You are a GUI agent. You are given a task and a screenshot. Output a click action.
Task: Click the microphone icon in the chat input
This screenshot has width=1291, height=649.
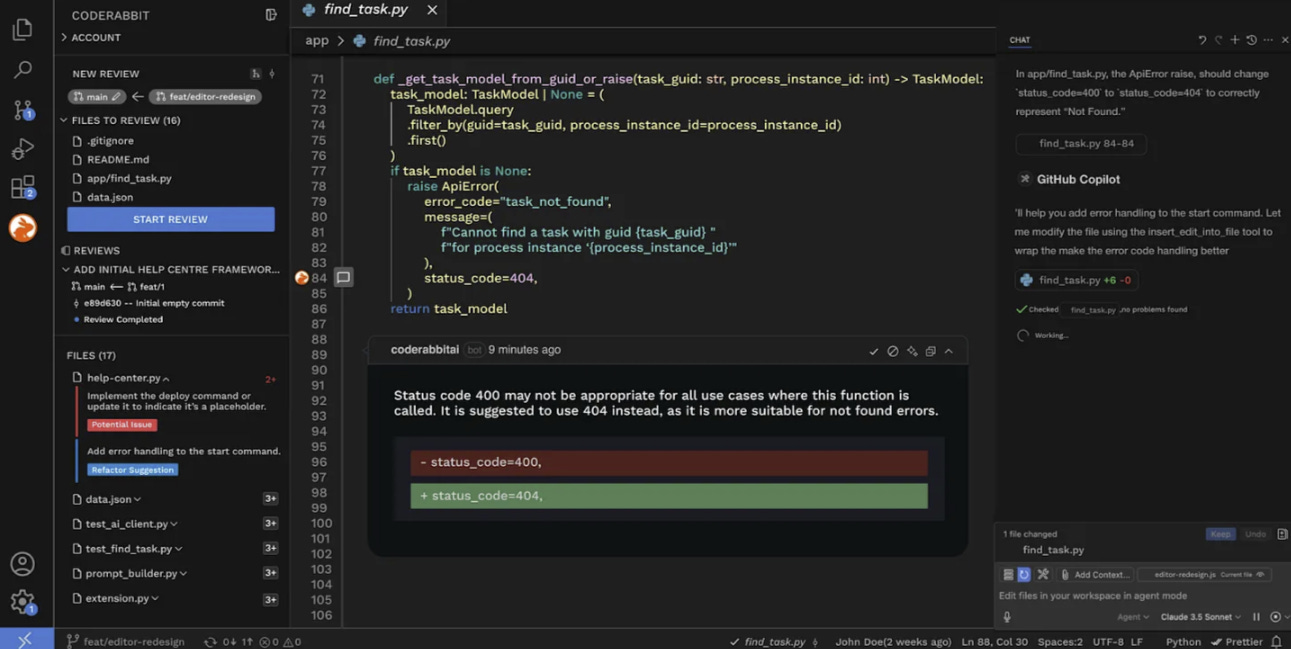click(1006, 617)
